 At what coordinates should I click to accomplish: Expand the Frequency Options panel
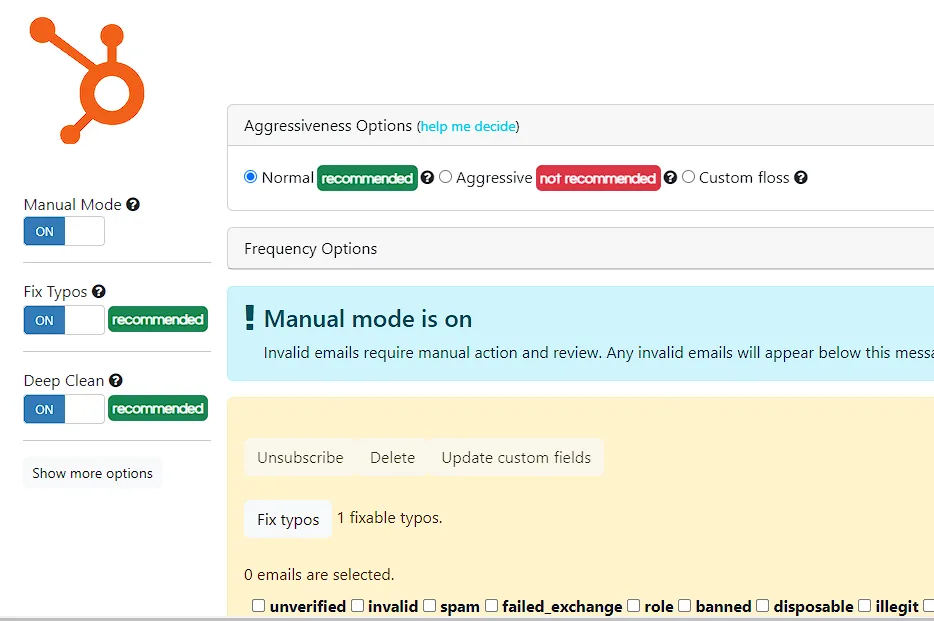point(580,248)
